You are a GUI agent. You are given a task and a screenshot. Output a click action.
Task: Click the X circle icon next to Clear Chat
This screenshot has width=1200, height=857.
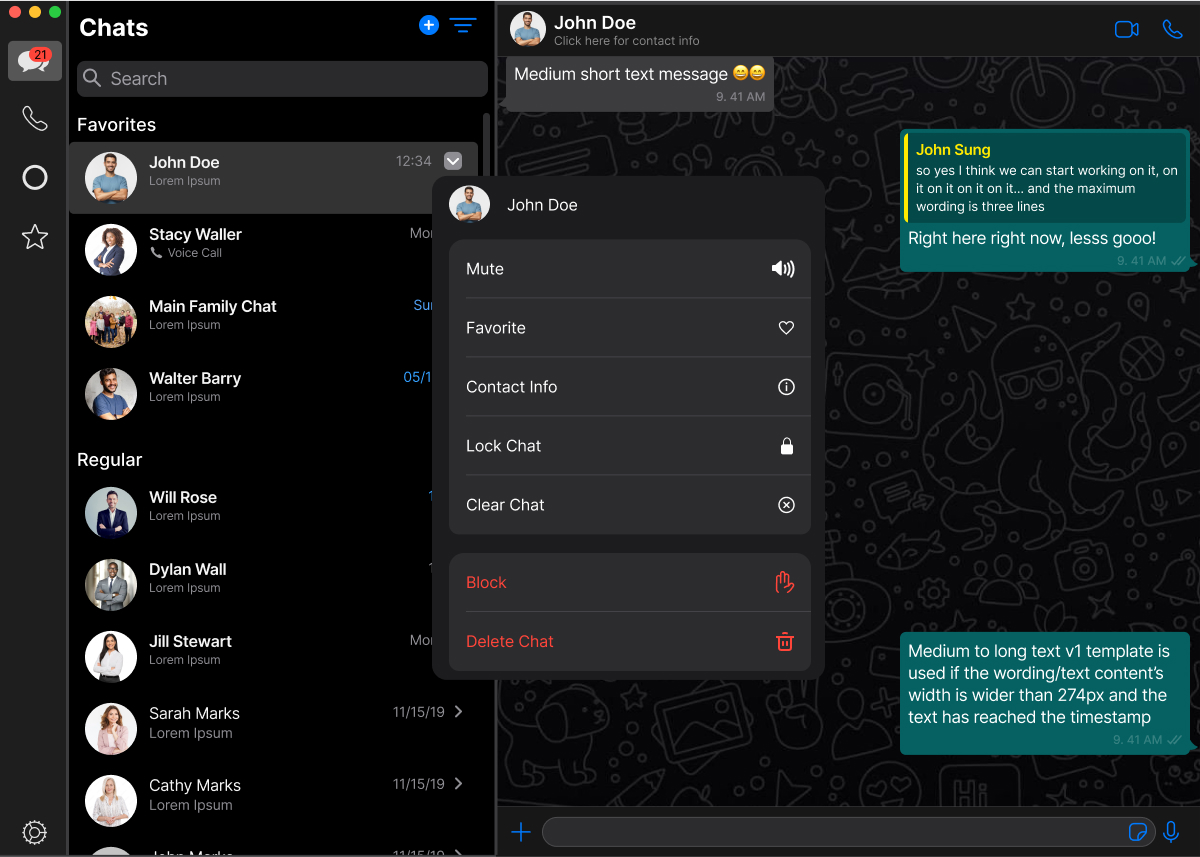786,505
